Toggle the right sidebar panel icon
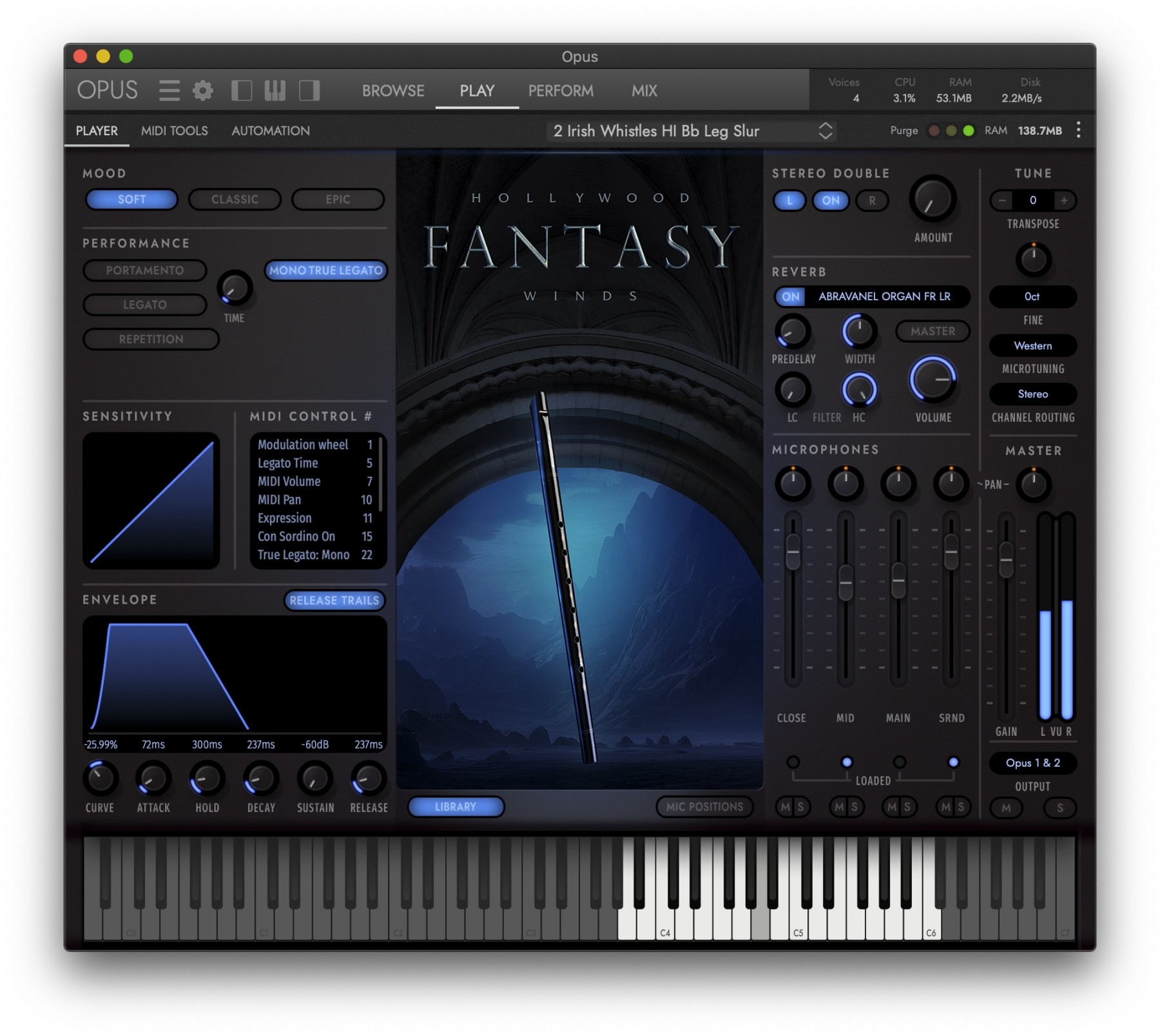 309,90
